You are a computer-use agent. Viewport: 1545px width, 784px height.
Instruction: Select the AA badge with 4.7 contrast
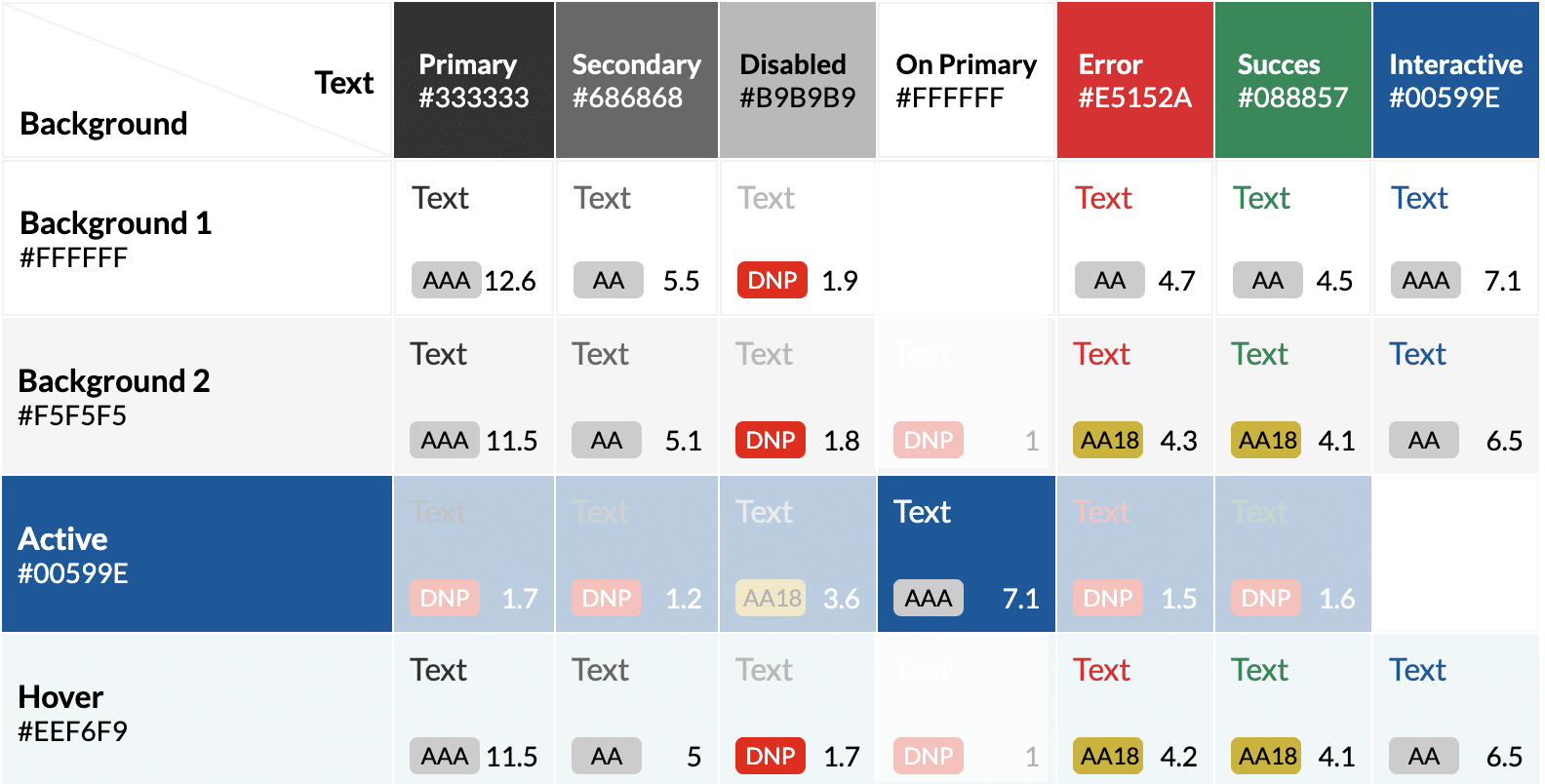pyautogui.click(x=1109, y=281)
